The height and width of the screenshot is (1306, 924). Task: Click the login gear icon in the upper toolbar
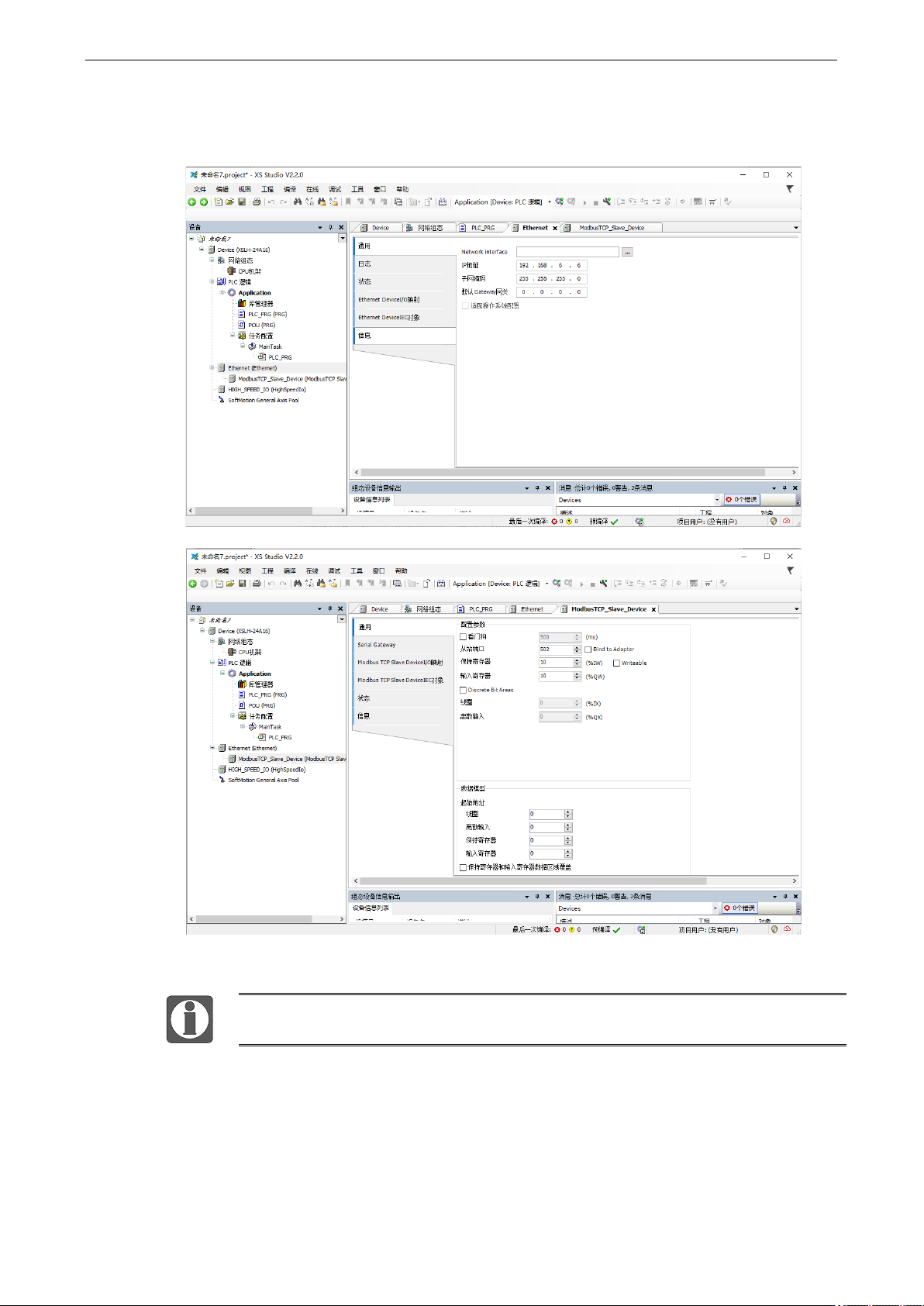pos(559,202)
